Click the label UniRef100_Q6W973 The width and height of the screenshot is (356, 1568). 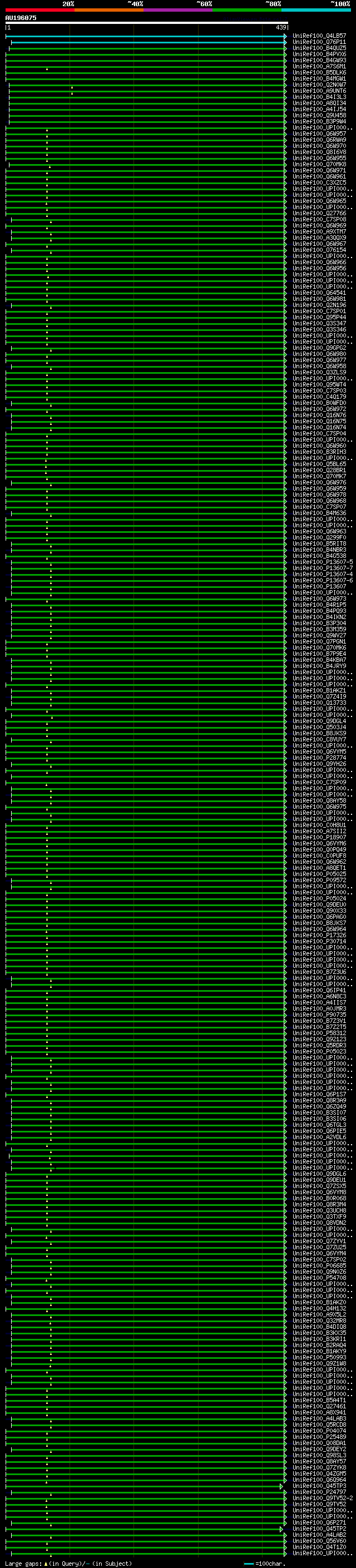319,598
